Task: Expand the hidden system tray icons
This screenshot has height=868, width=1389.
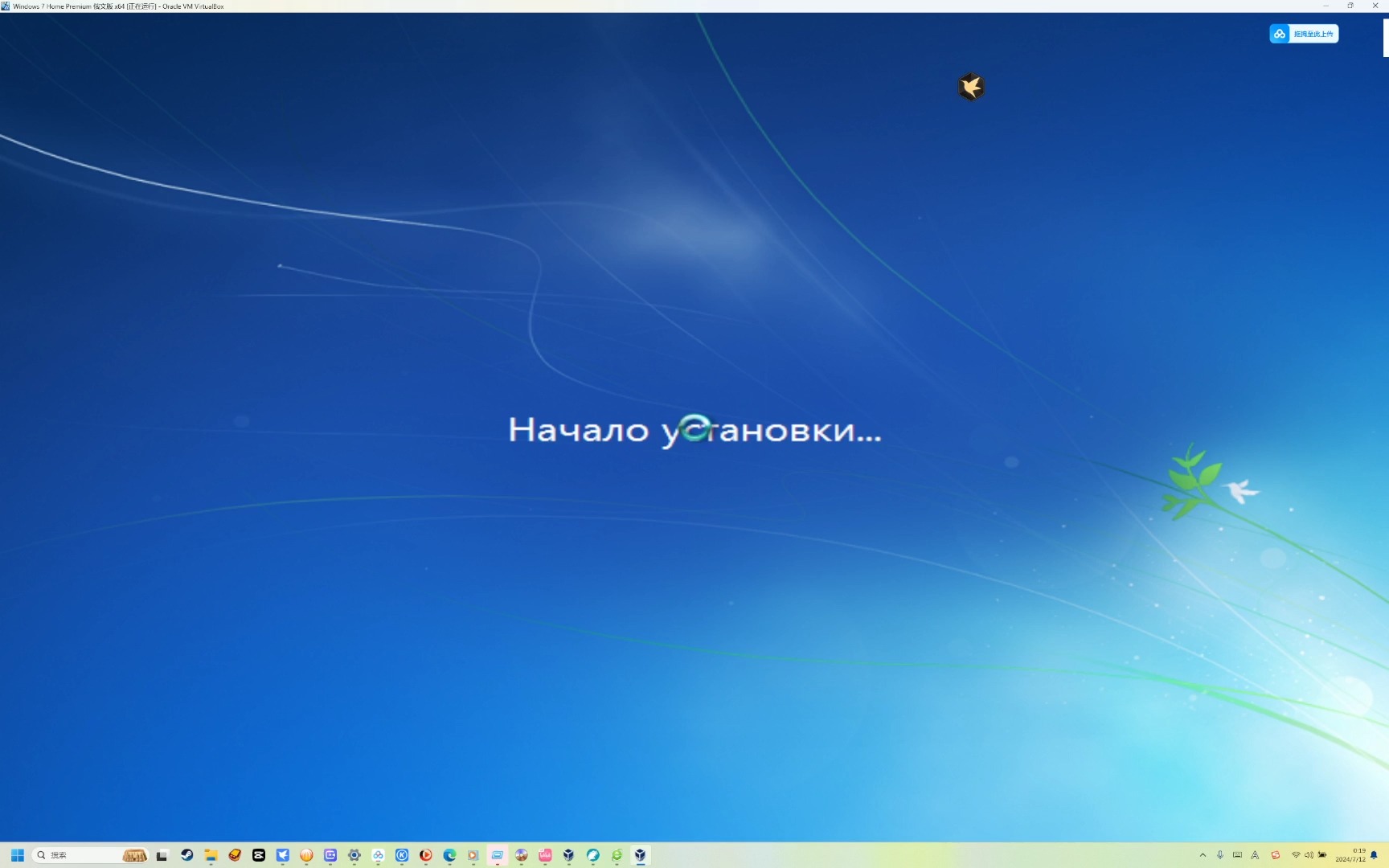Action: pos(1203,855)
